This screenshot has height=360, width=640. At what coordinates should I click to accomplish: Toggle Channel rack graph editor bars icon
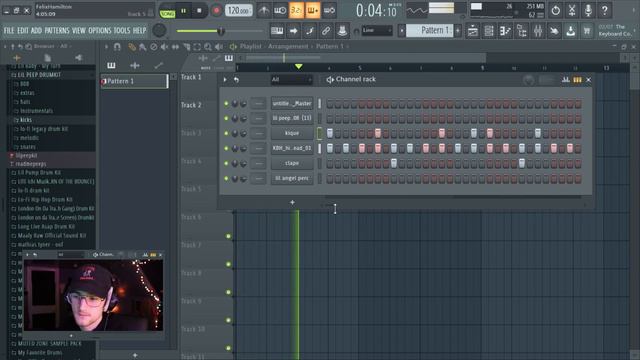566,80
